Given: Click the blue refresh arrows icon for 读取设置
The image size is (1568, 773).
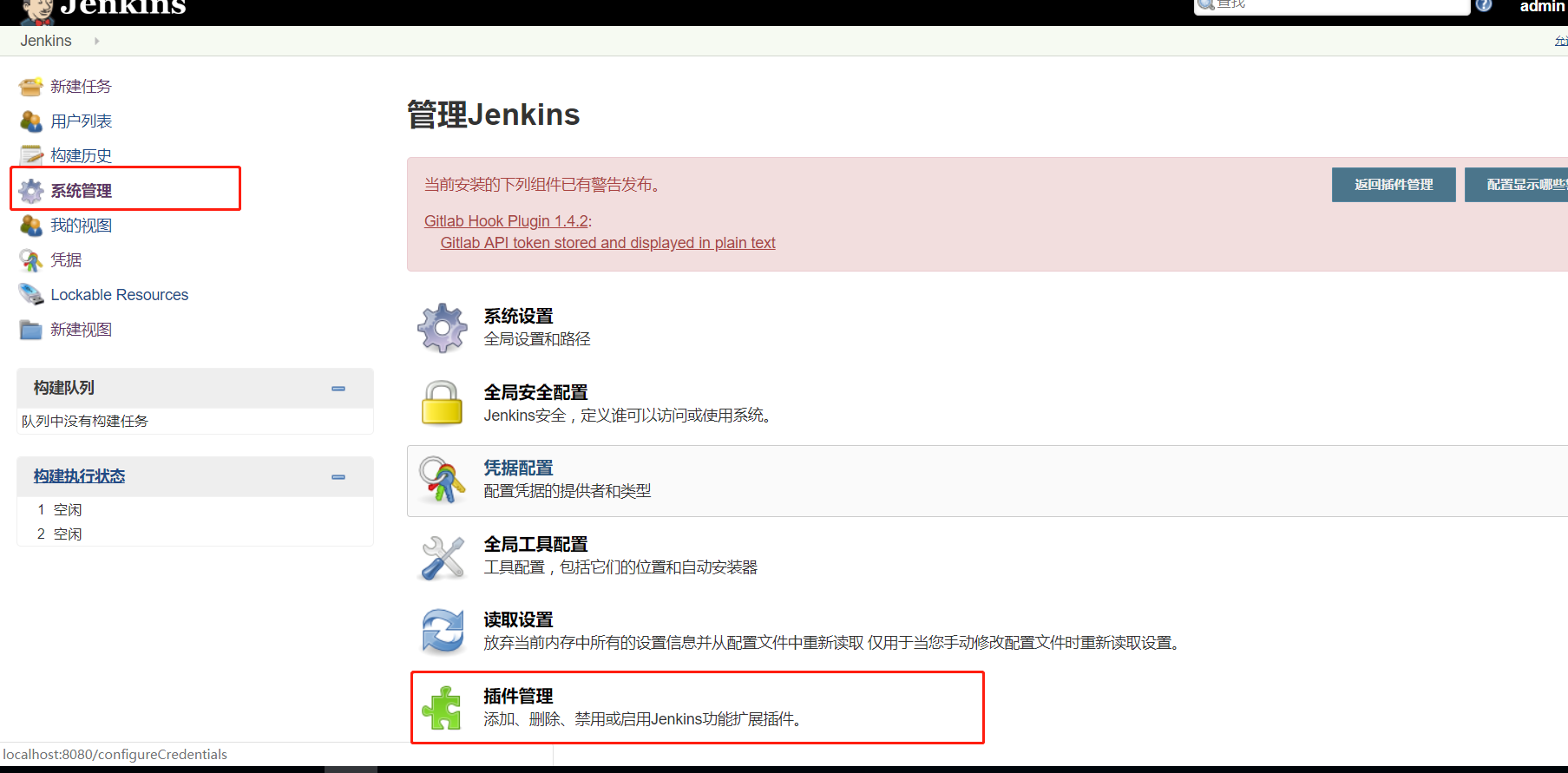Looking at the screenshot, I should coord(443,631).
